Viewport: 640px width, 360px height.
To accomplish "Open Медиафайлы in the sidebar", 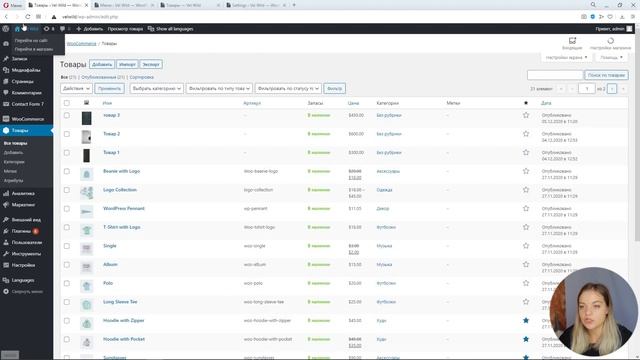I will pos(26,70).
